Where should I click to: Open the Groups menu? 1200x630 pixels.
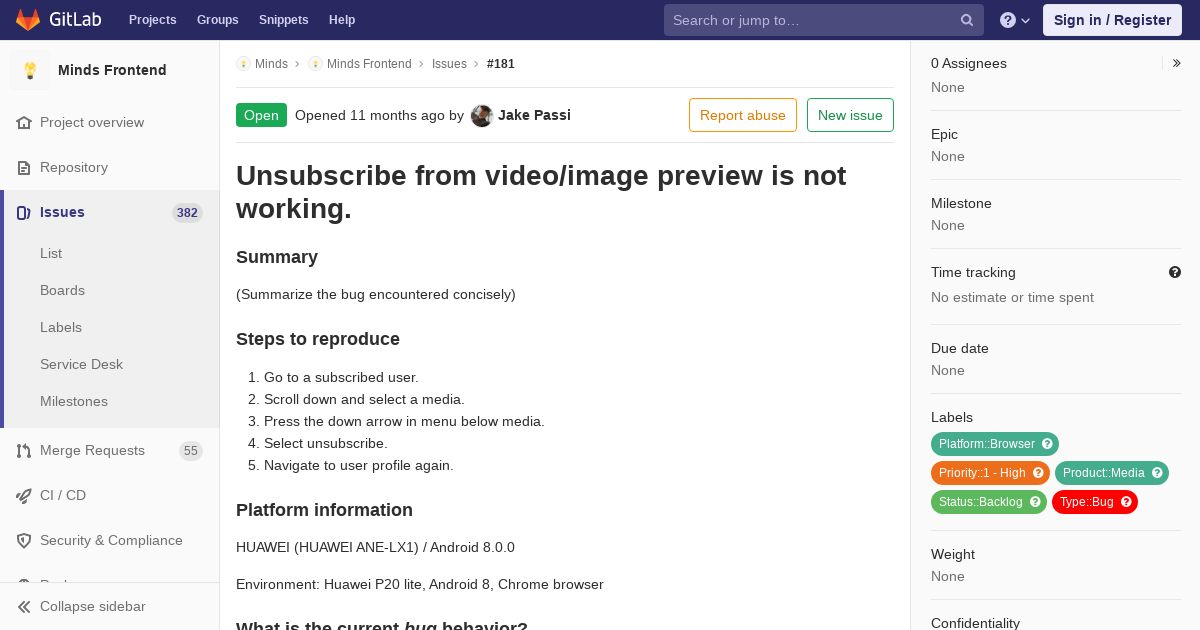point(218,20)
